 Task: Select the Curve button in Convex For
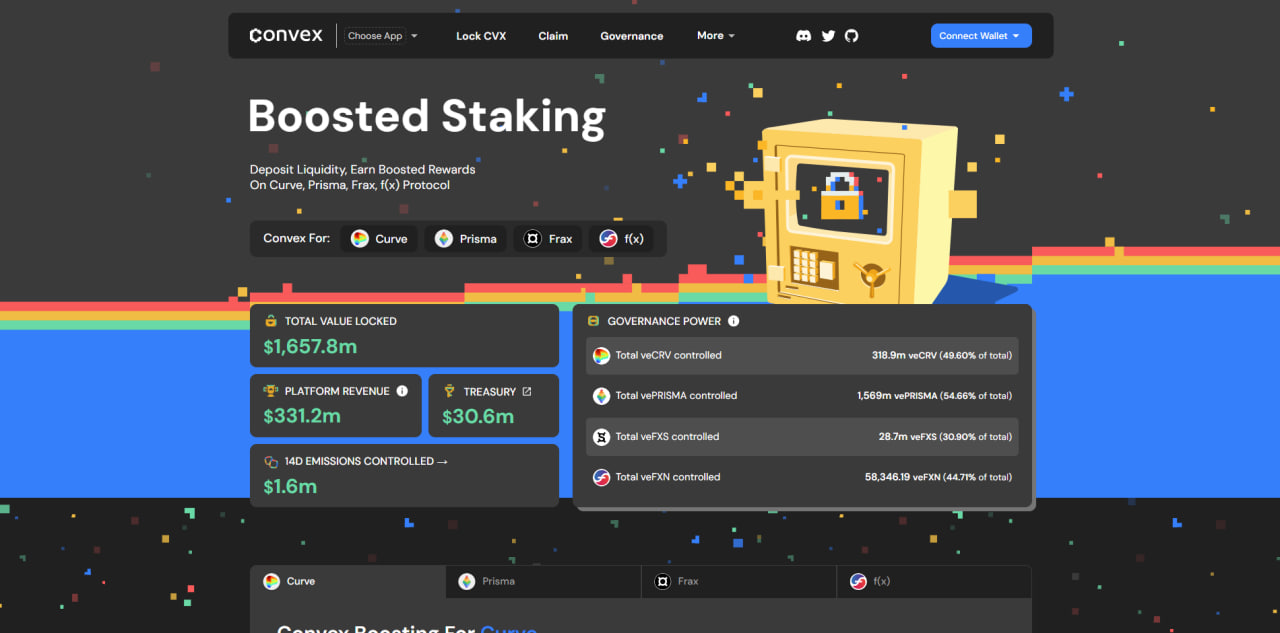(x=379, y=239)
